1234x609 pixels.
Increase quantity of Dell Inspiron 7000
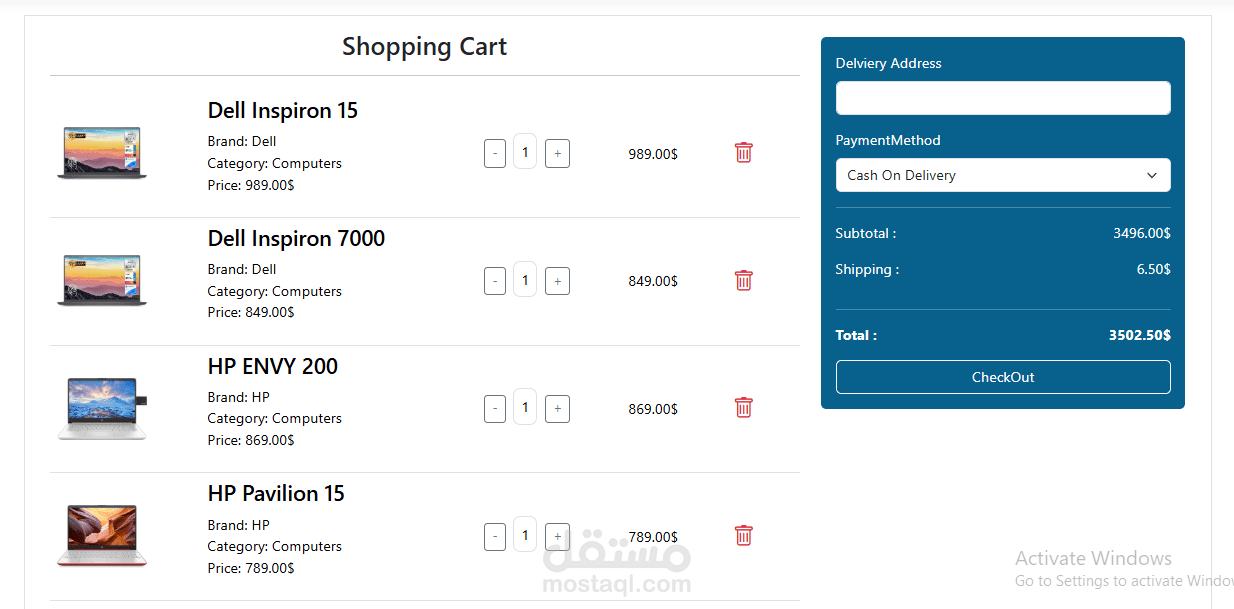click(x=557, y=281)
